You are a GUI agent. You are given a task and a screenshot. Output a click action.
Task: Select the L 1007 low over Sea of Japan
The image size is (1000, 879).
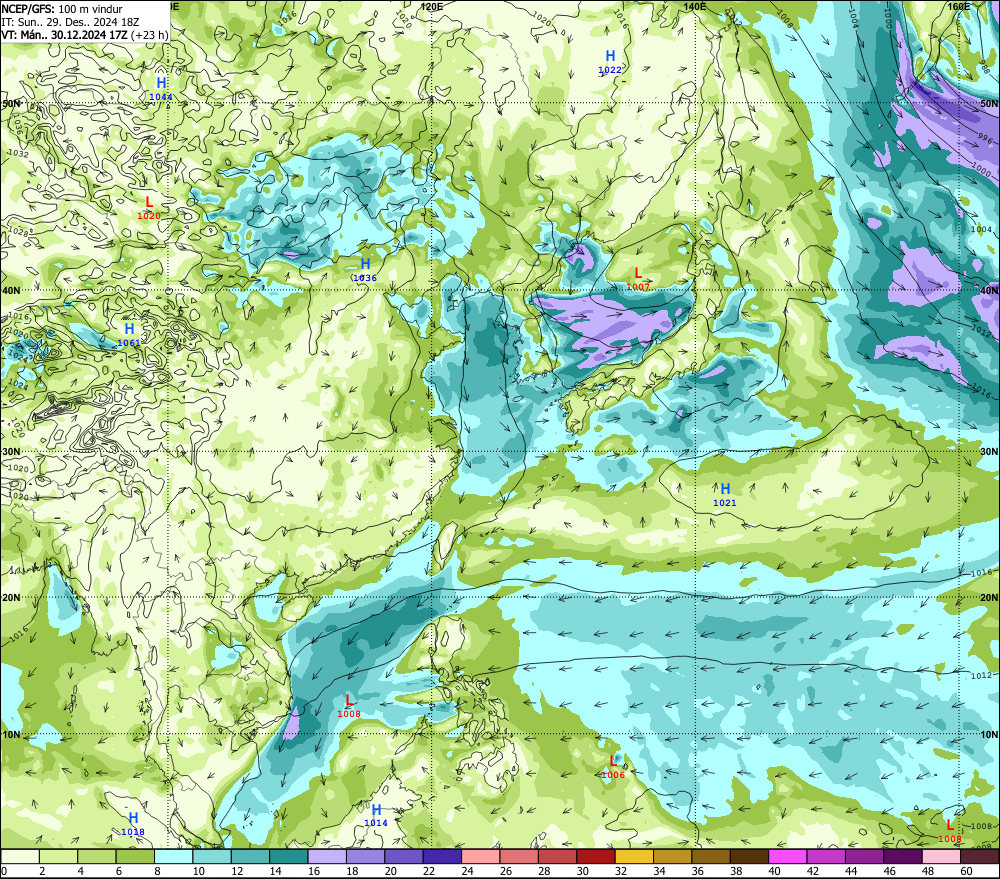pyautogui.click(x=638, y=279)
